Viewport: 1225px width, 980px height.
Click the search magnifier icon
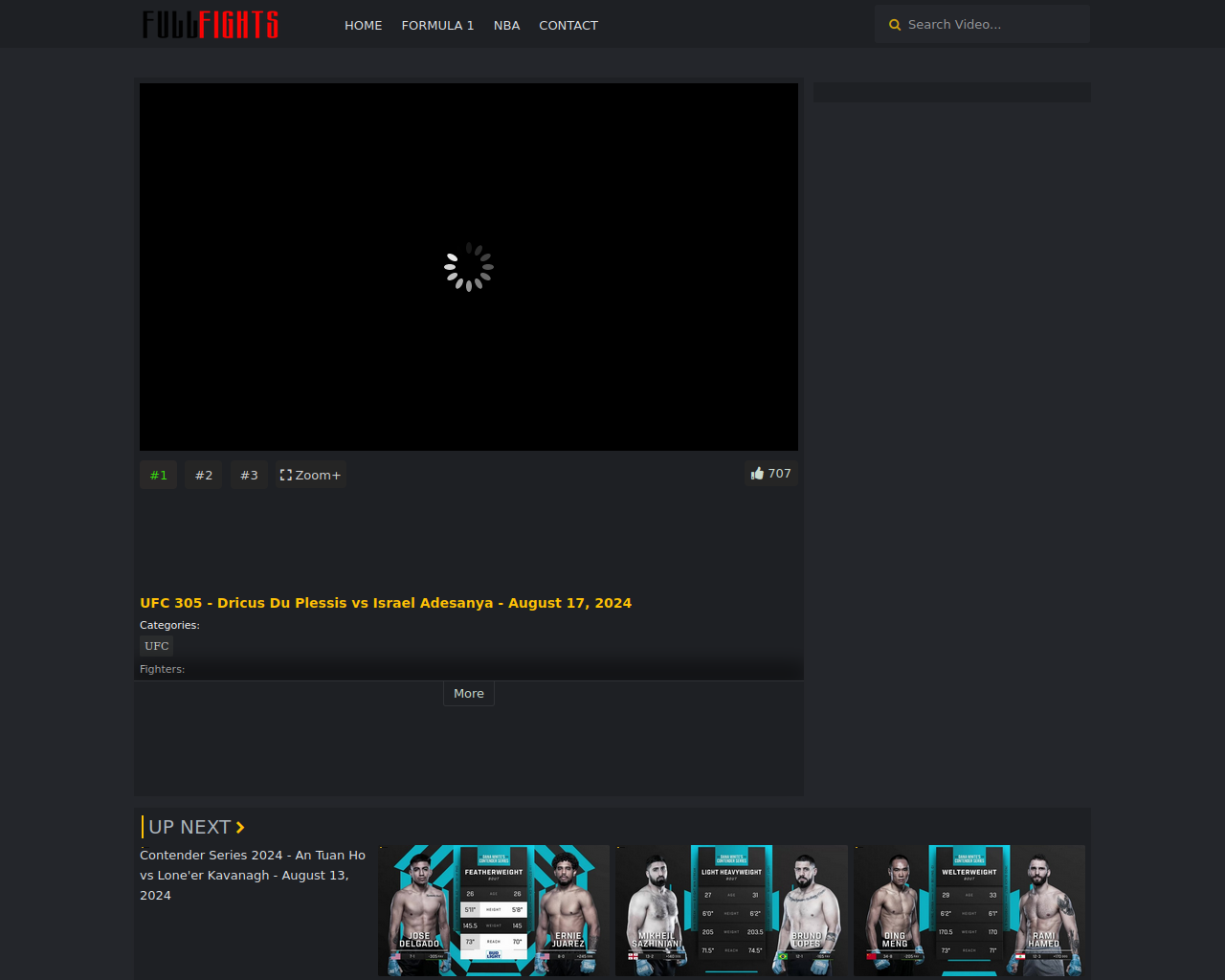(x=895, y=25)
